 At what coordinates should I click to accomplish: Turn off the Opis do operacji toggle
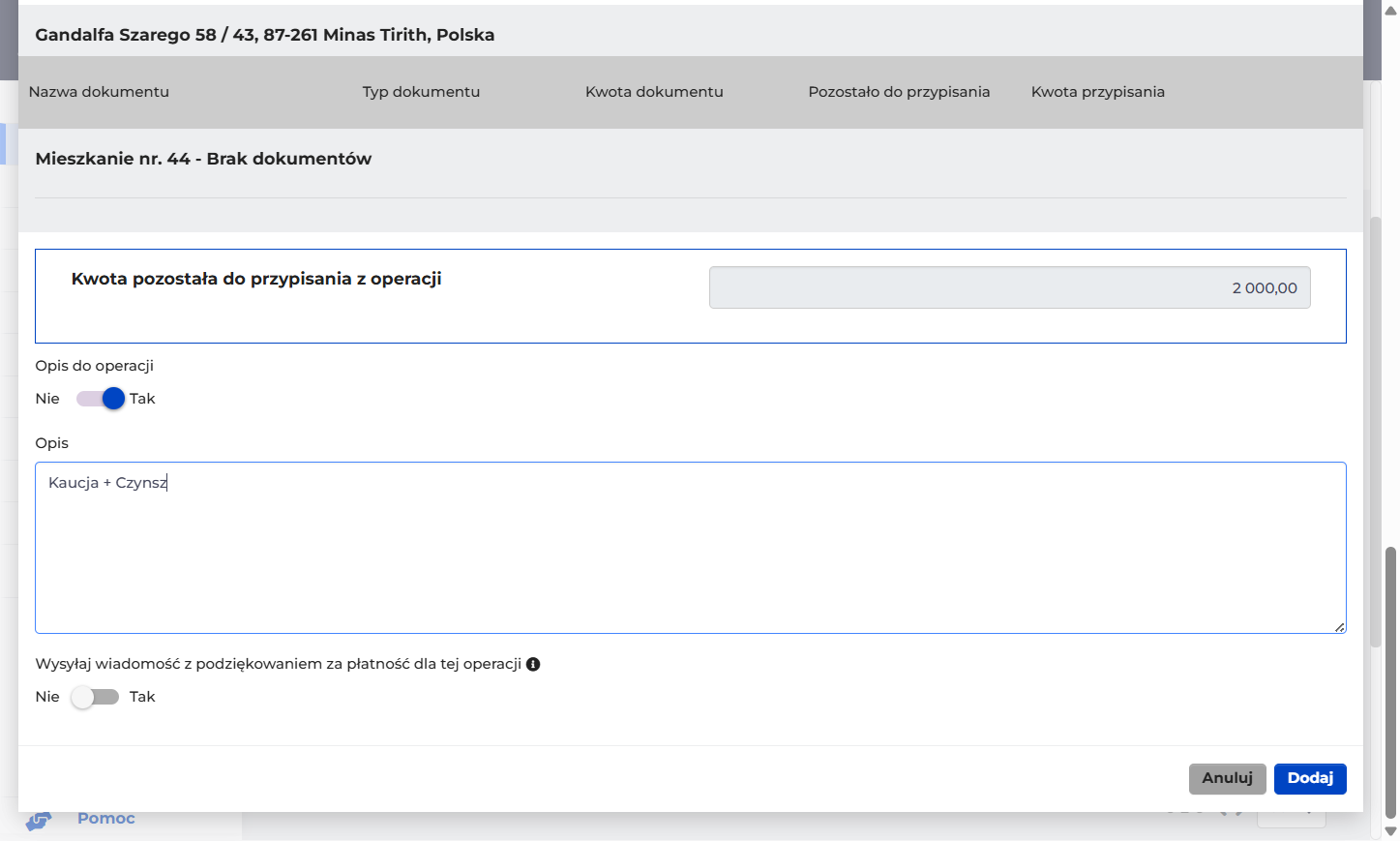(x=101, y=399)
